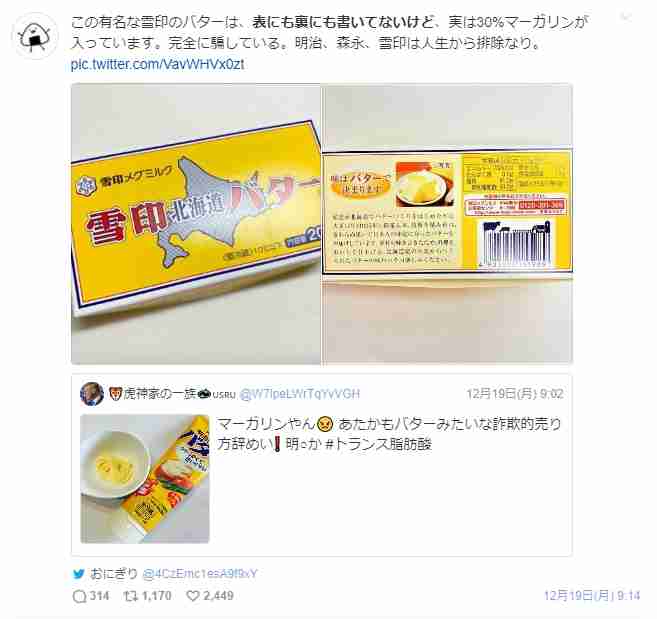Click the Twitter bird logo

point(78,574)
